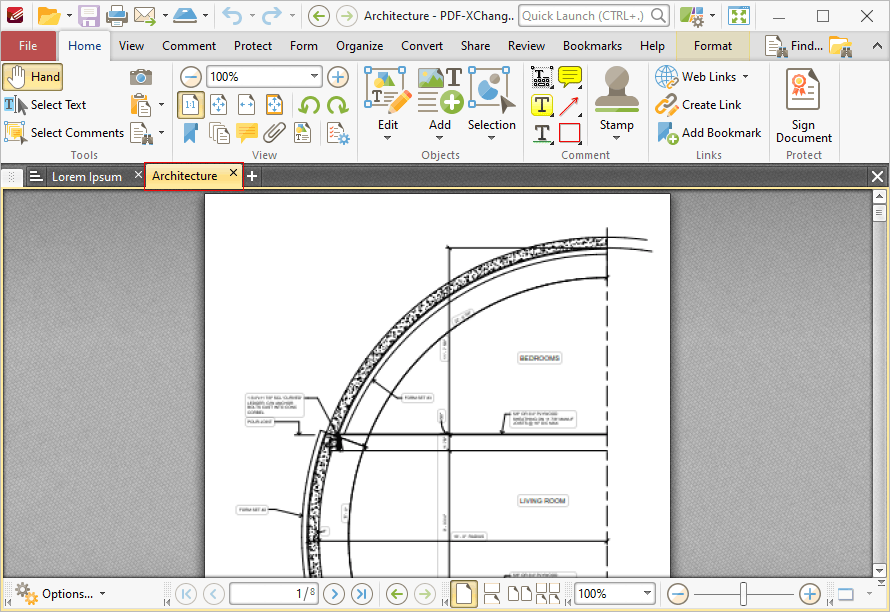The image size is (890, 612).
Task: Click the Redo arrow icon
Action: (x=272, y=16)
